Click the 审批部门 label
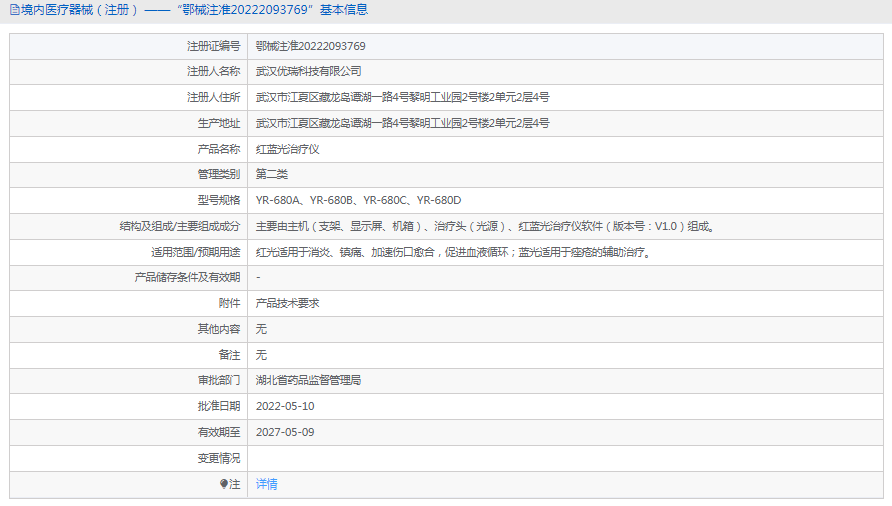The image size is (892, 506). [218, 380]
